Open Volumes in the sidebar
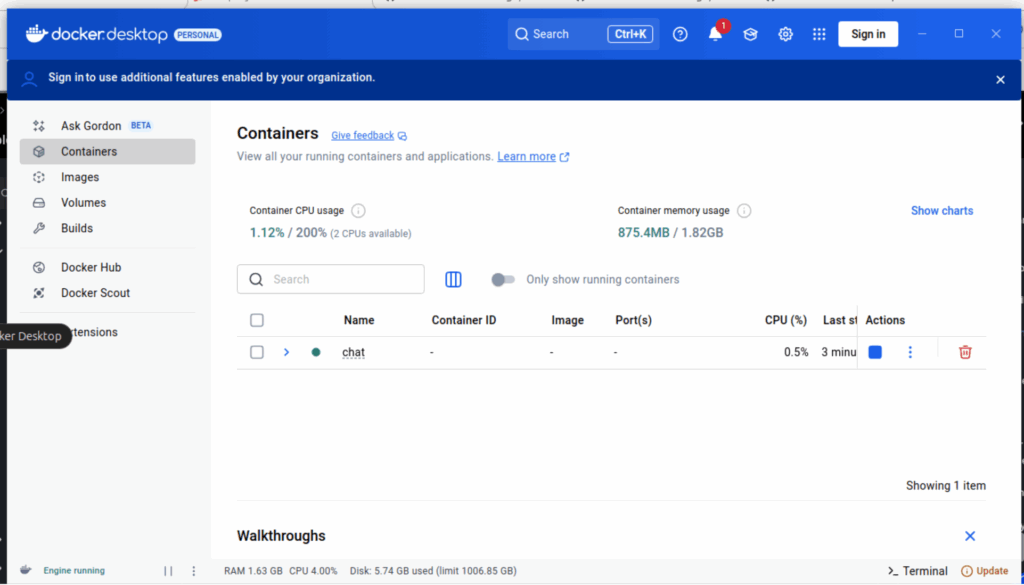This screenshot has height=585, width=1024. click(x=107, y=202)
